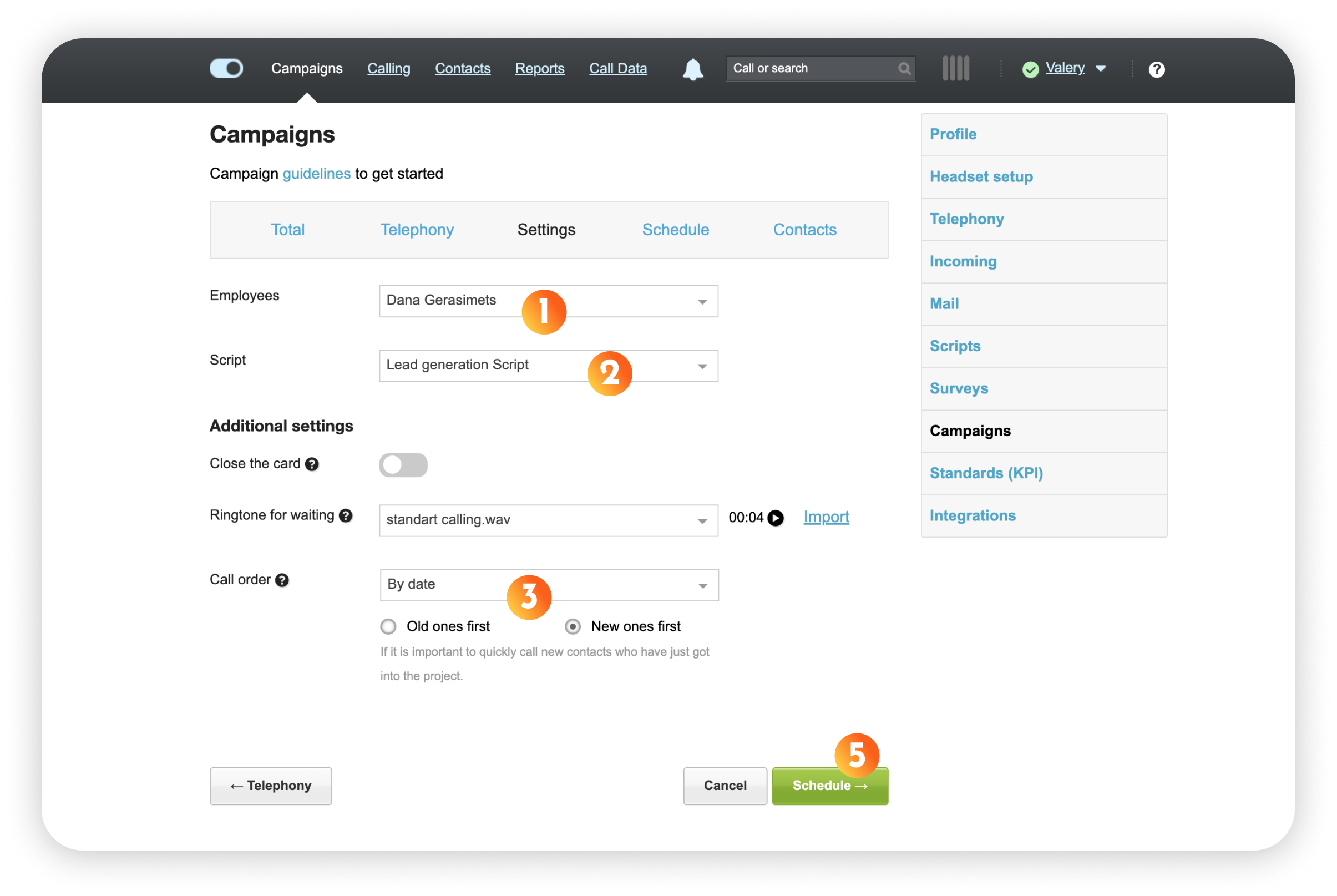Click help icon beside Ringtone for waiting
Screen dimensions: 1337x896
pos(346,515)
